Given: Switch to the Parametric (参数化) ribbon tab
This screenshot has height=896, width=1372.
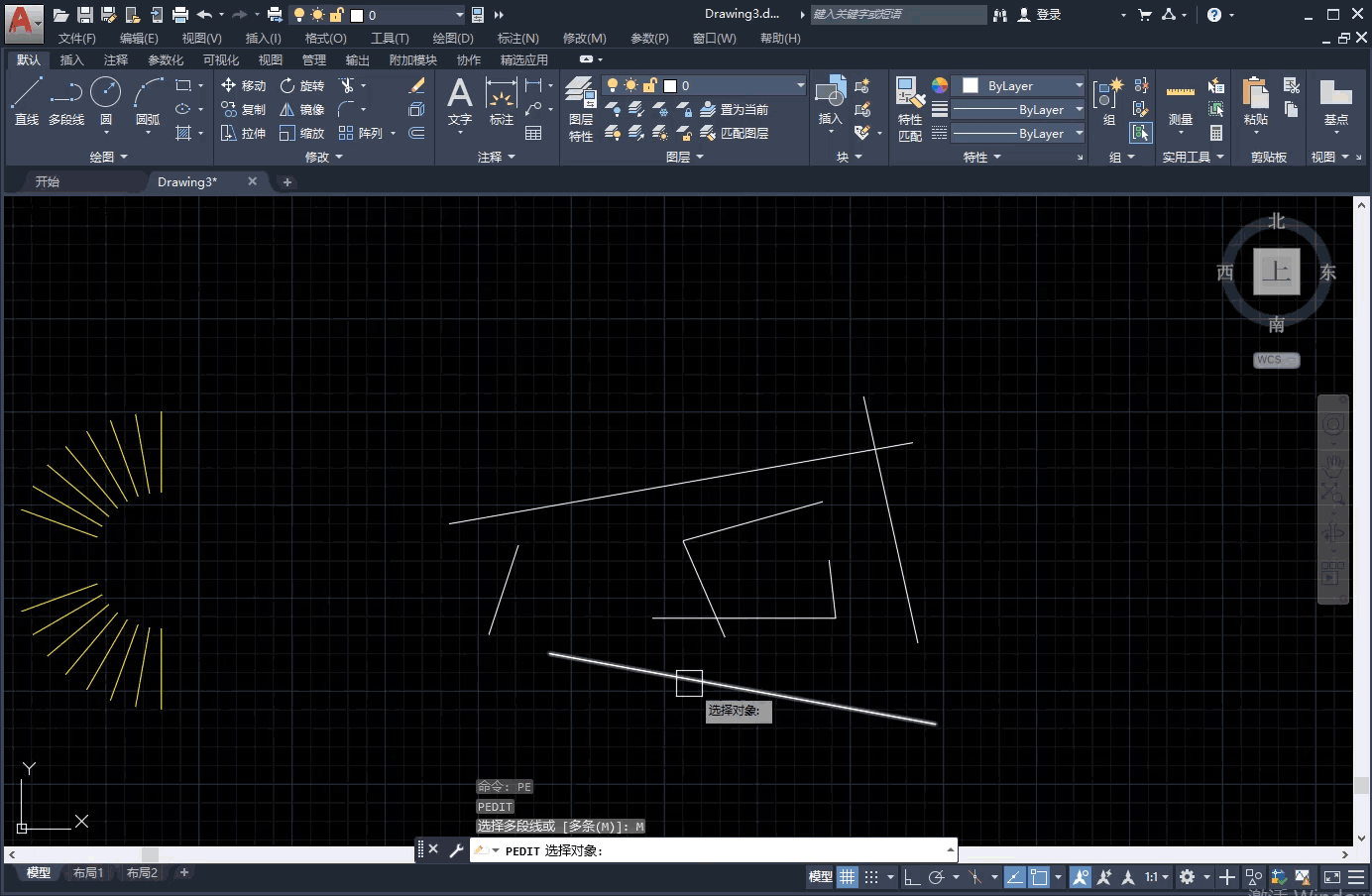Looking at the screenshot, I should pos(166,59).
